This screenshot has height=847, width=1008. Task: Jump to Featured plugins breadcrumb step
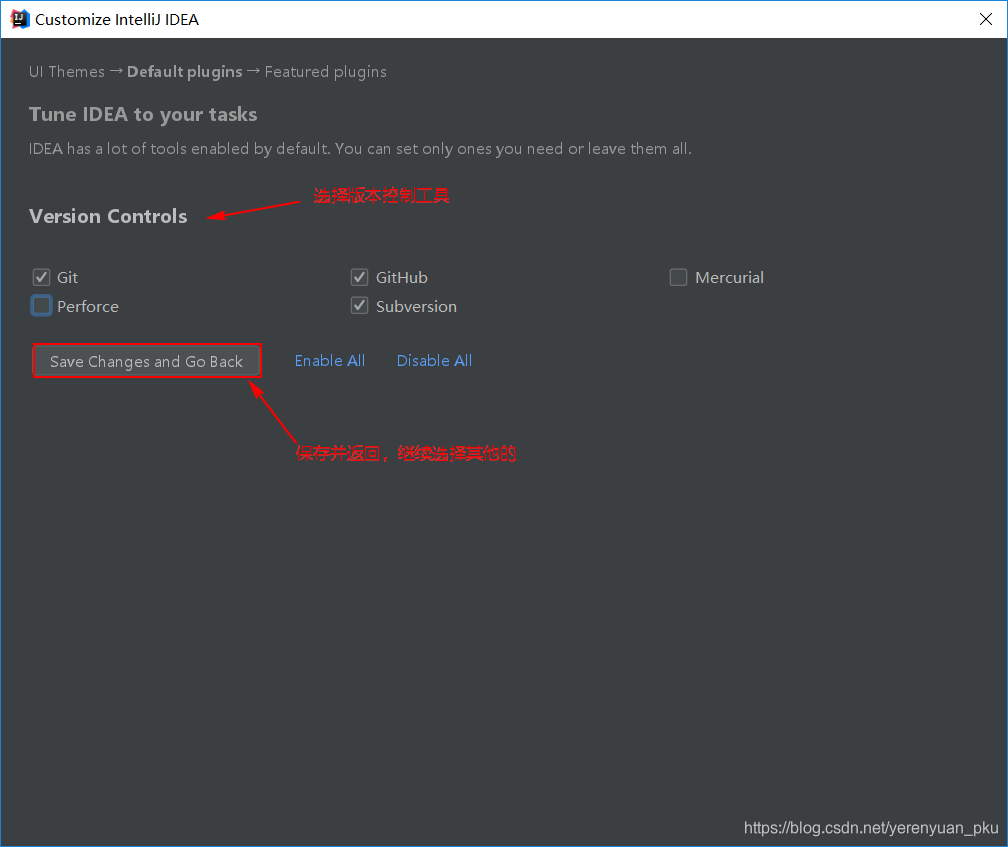pos(326,71)
